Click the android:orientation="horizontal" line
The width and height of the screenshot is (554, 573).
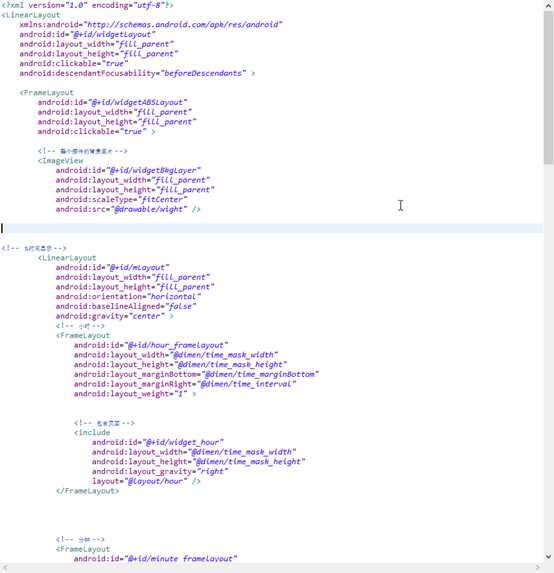[128, 296]
